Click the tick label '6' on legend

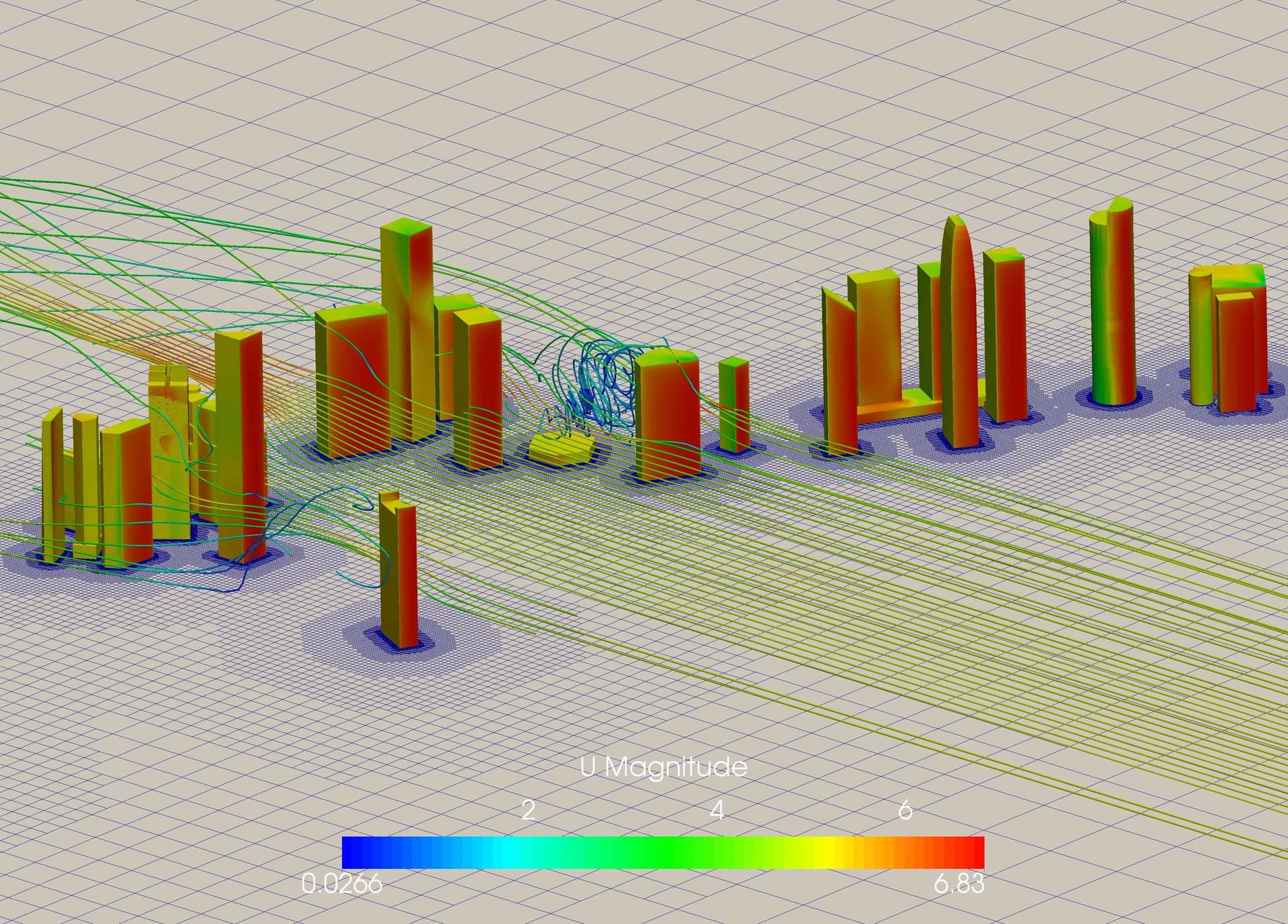(905, 810)
